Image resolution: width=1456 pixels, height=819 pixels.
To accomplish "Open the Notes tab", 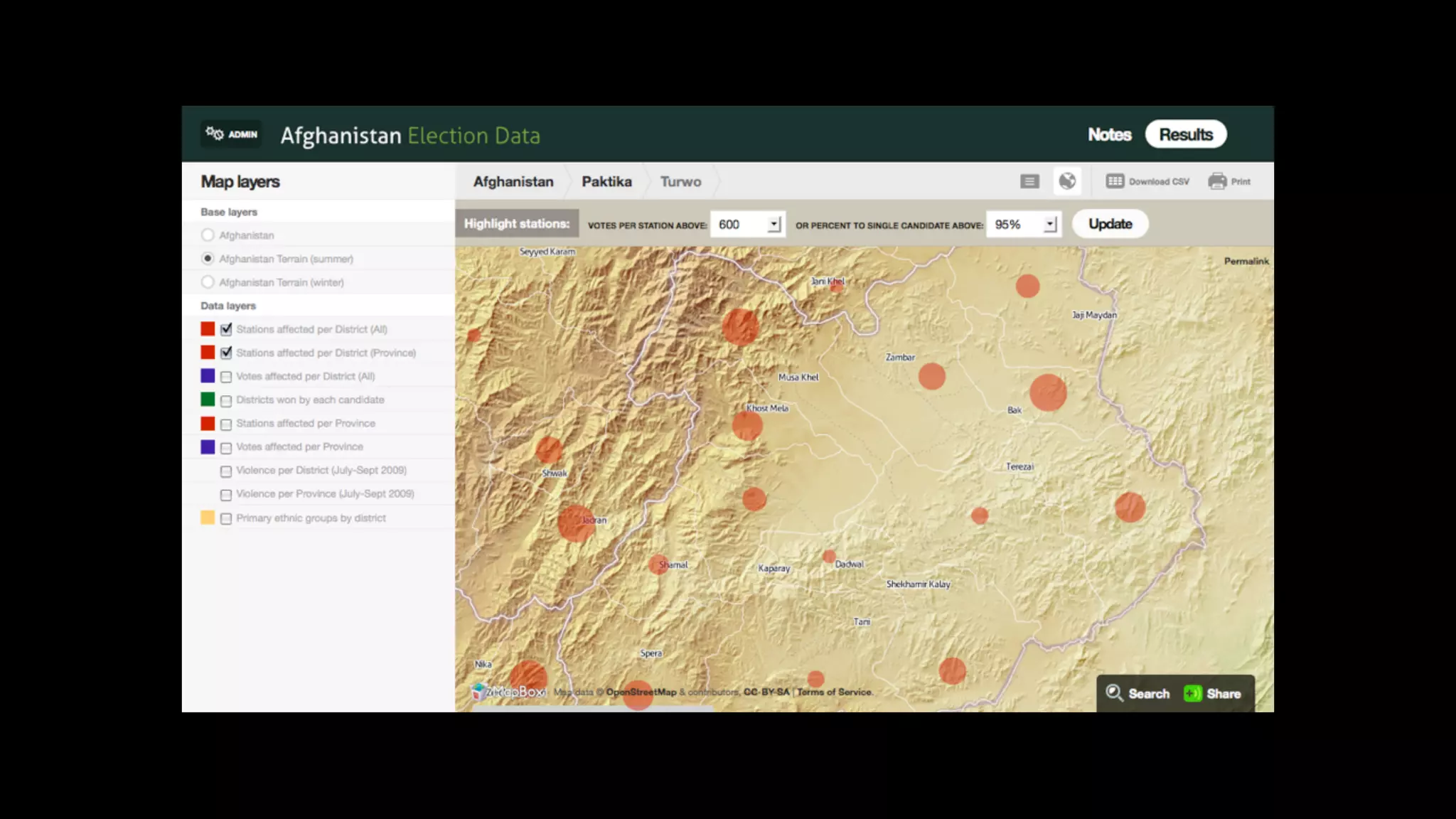I will point(1109,134).
